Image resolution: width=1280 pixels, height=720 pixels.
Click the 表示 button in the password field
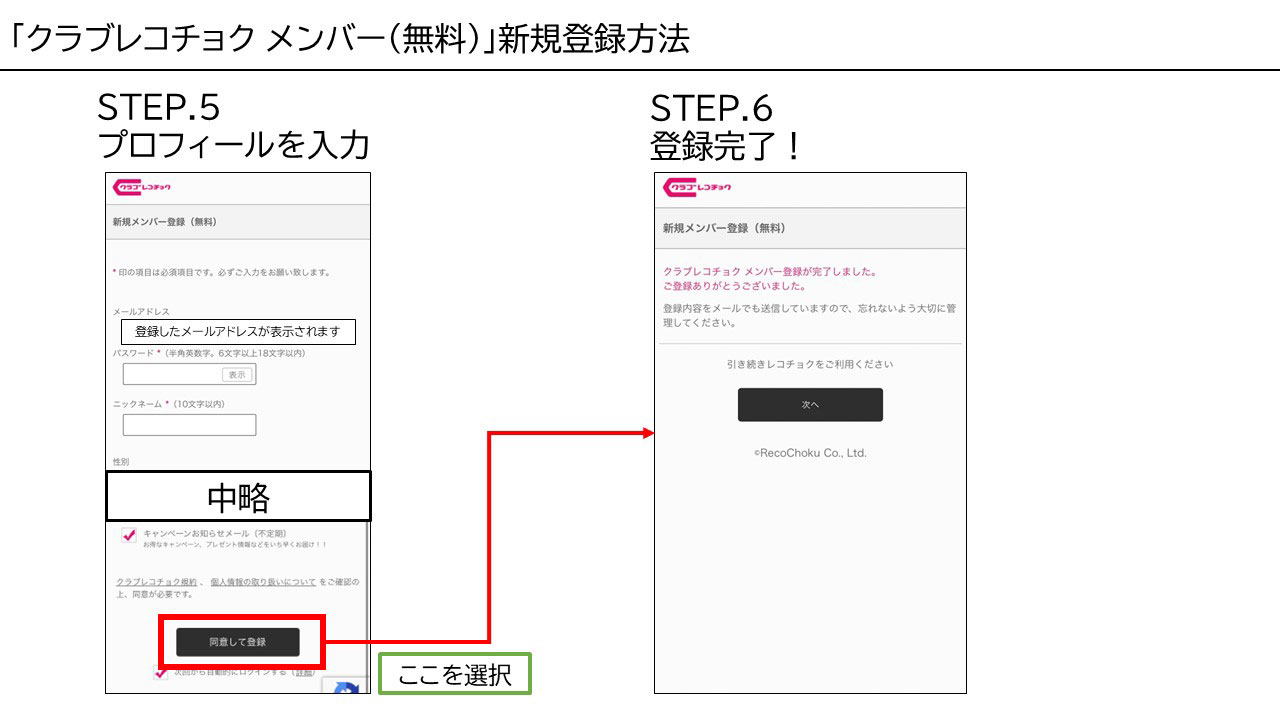pos(236,375)
